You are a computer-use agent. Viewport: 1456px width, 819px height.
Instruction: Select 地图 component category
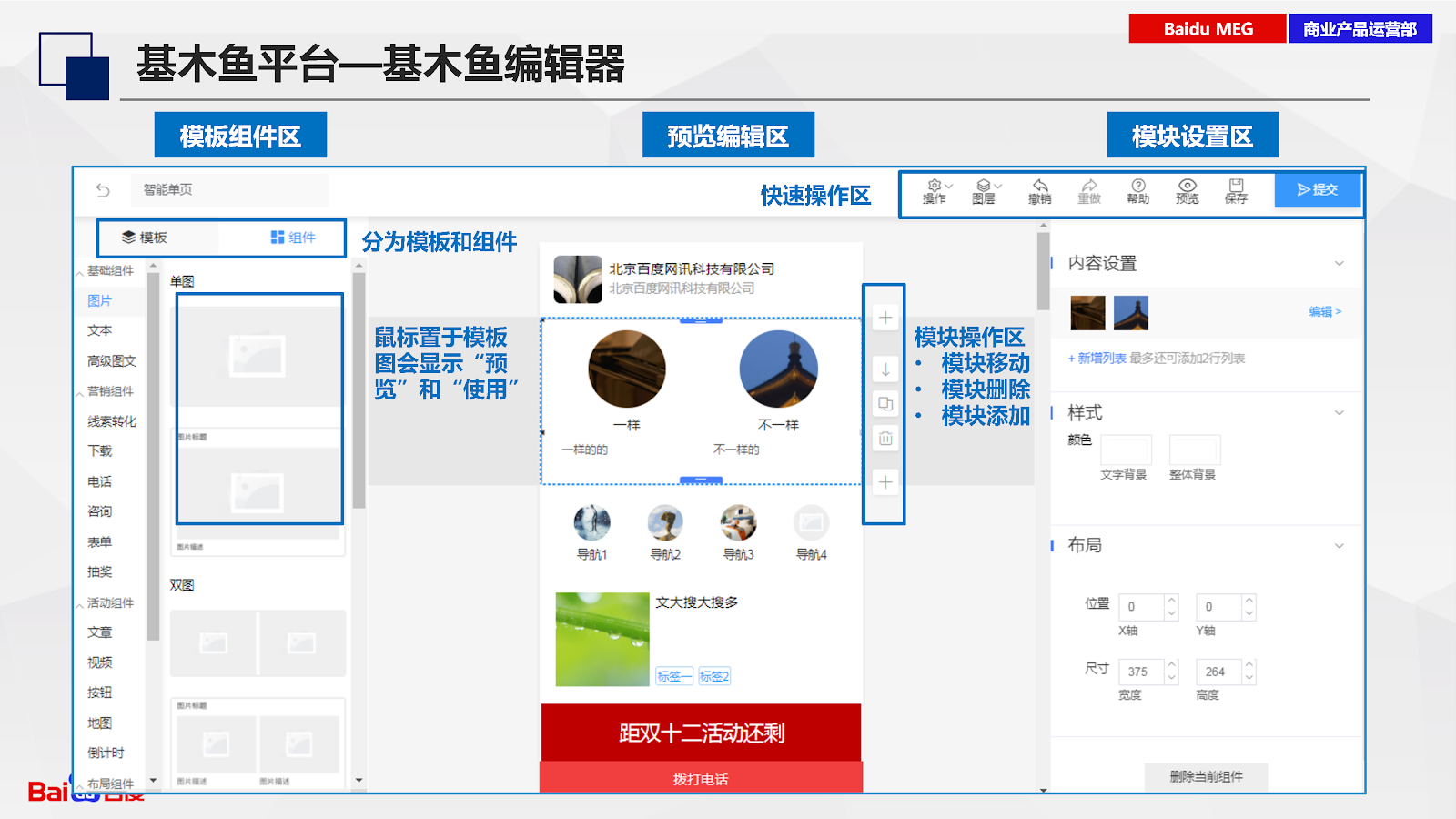click(100, 723)
